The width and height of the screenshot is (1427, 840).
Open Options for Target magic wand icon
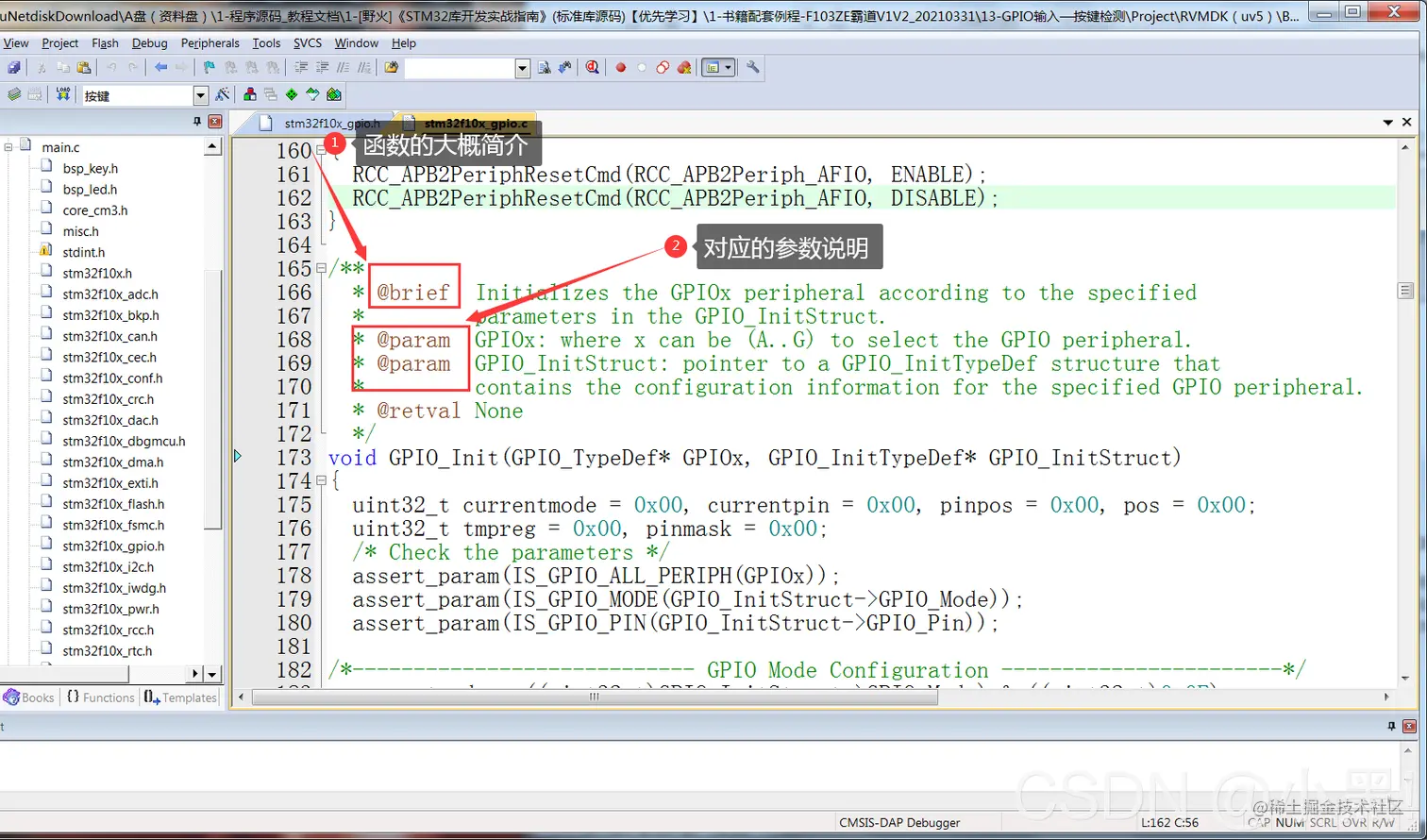222,94
